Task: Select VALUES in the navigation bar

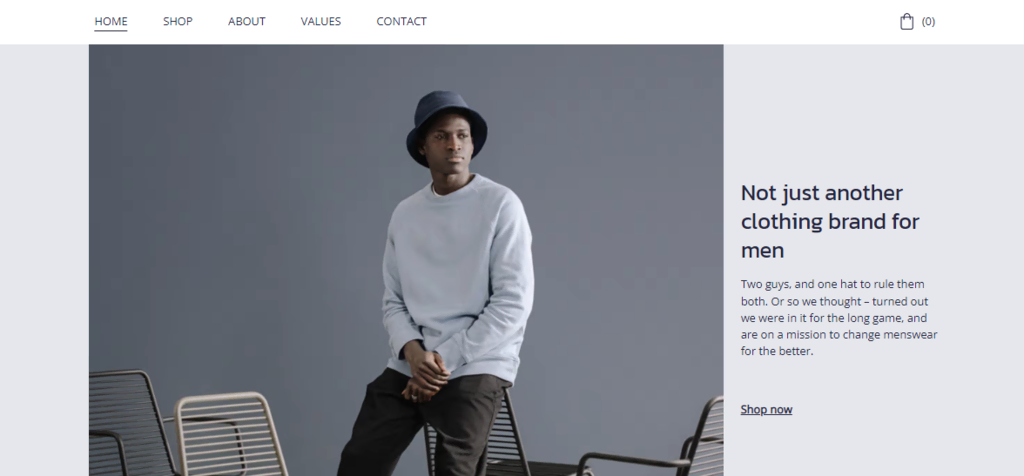Action: coord(321,22)
